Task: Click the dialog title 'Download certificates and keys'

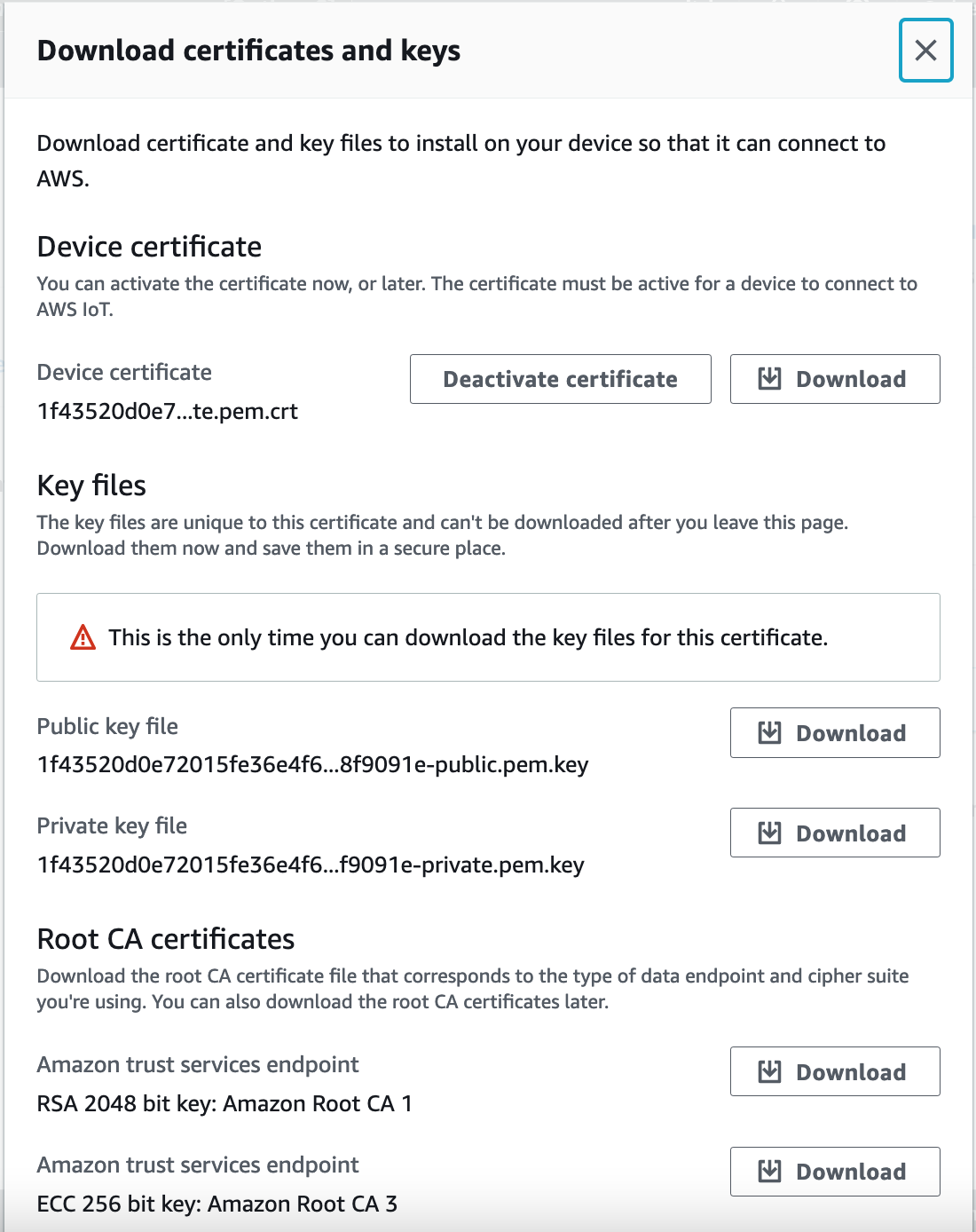Action: (x=248, y=51)
